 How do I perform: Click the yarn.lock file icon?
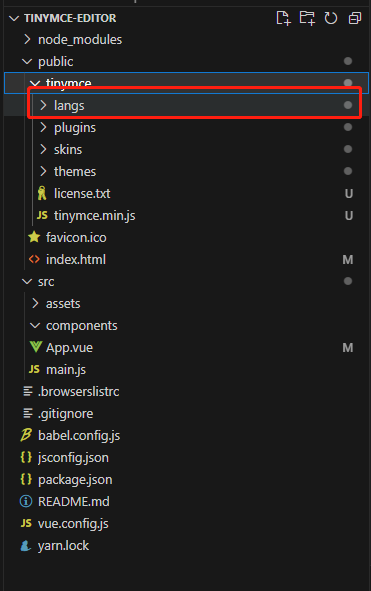(x=26, y=545)
